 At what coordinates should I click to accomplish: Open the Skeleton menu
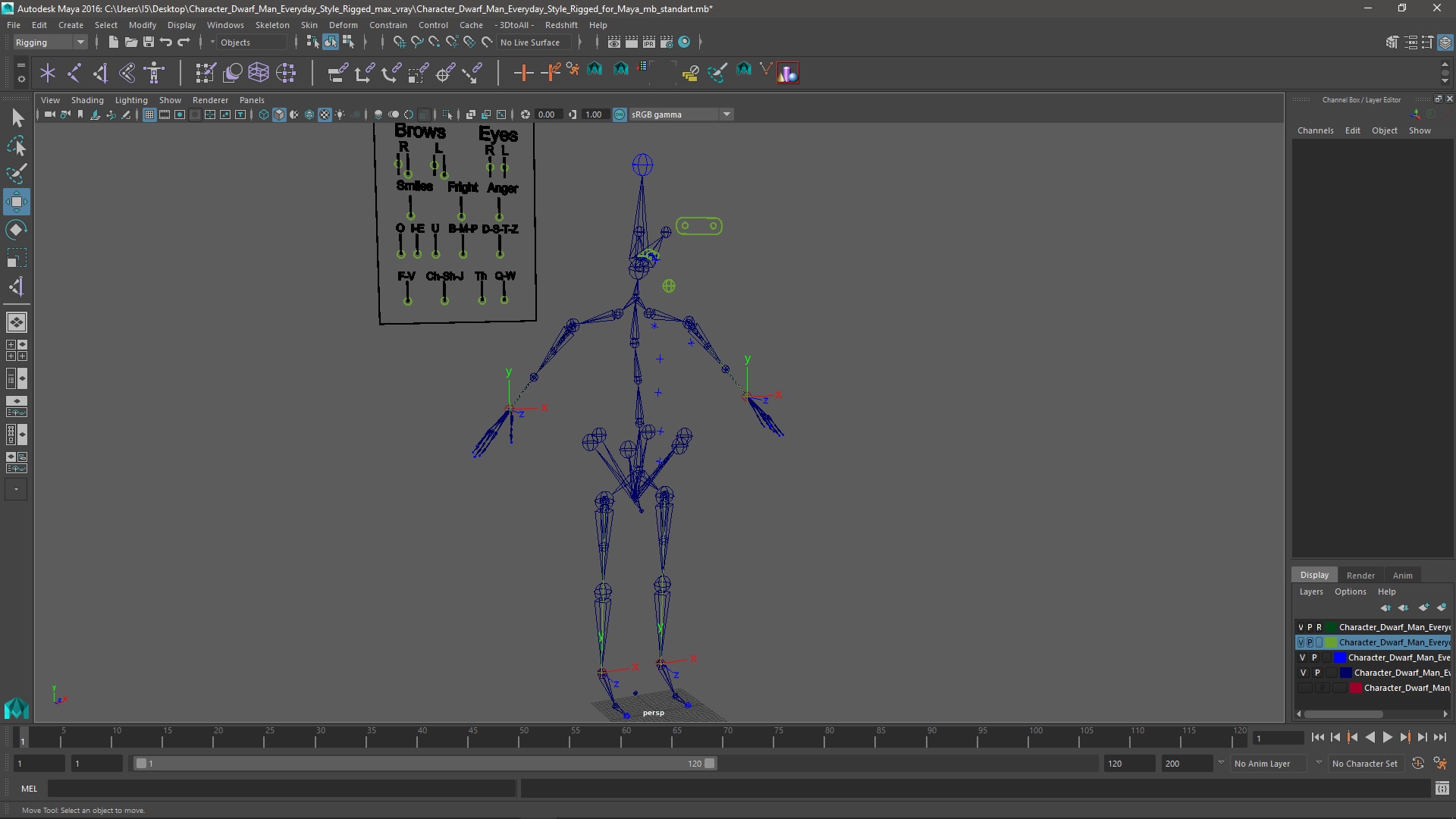(272, 25)
